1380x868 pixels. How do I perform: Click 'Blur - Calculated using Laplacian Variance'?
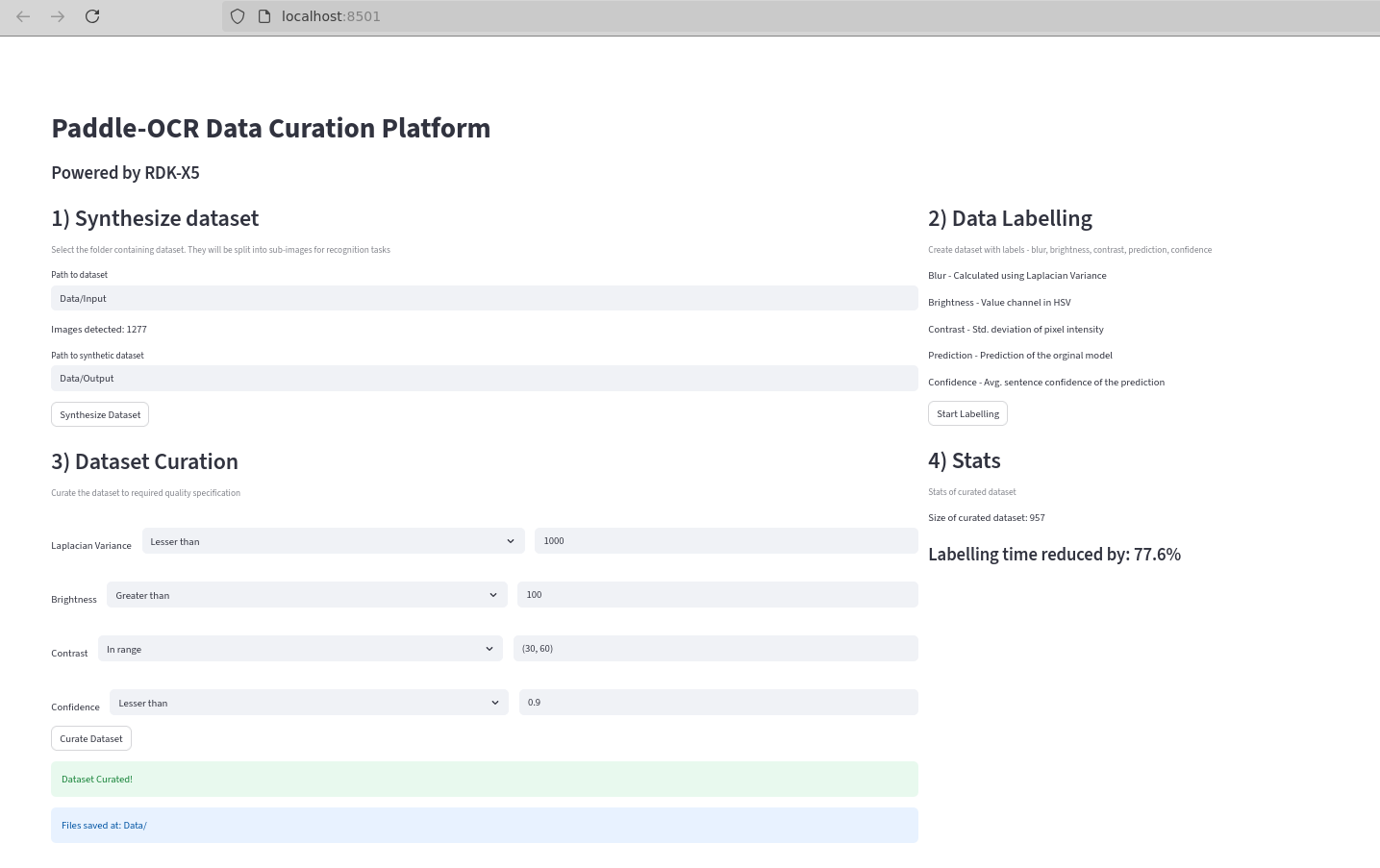coord(1017,275)
